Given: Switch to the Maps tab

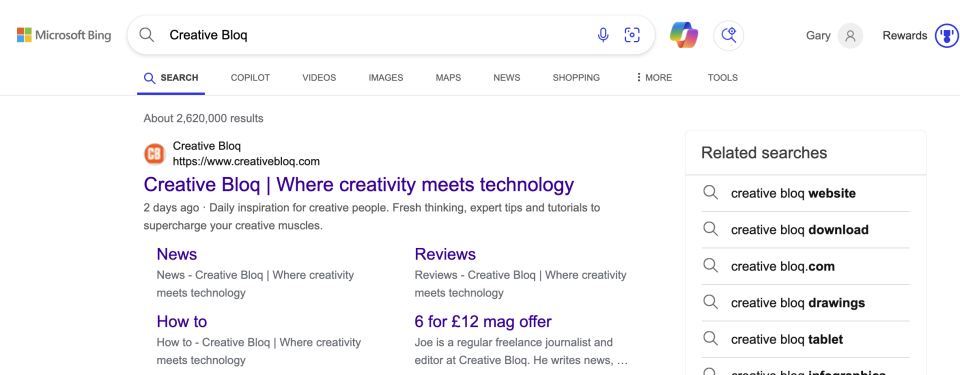Looking at the screenshot, I should point(448,78).
